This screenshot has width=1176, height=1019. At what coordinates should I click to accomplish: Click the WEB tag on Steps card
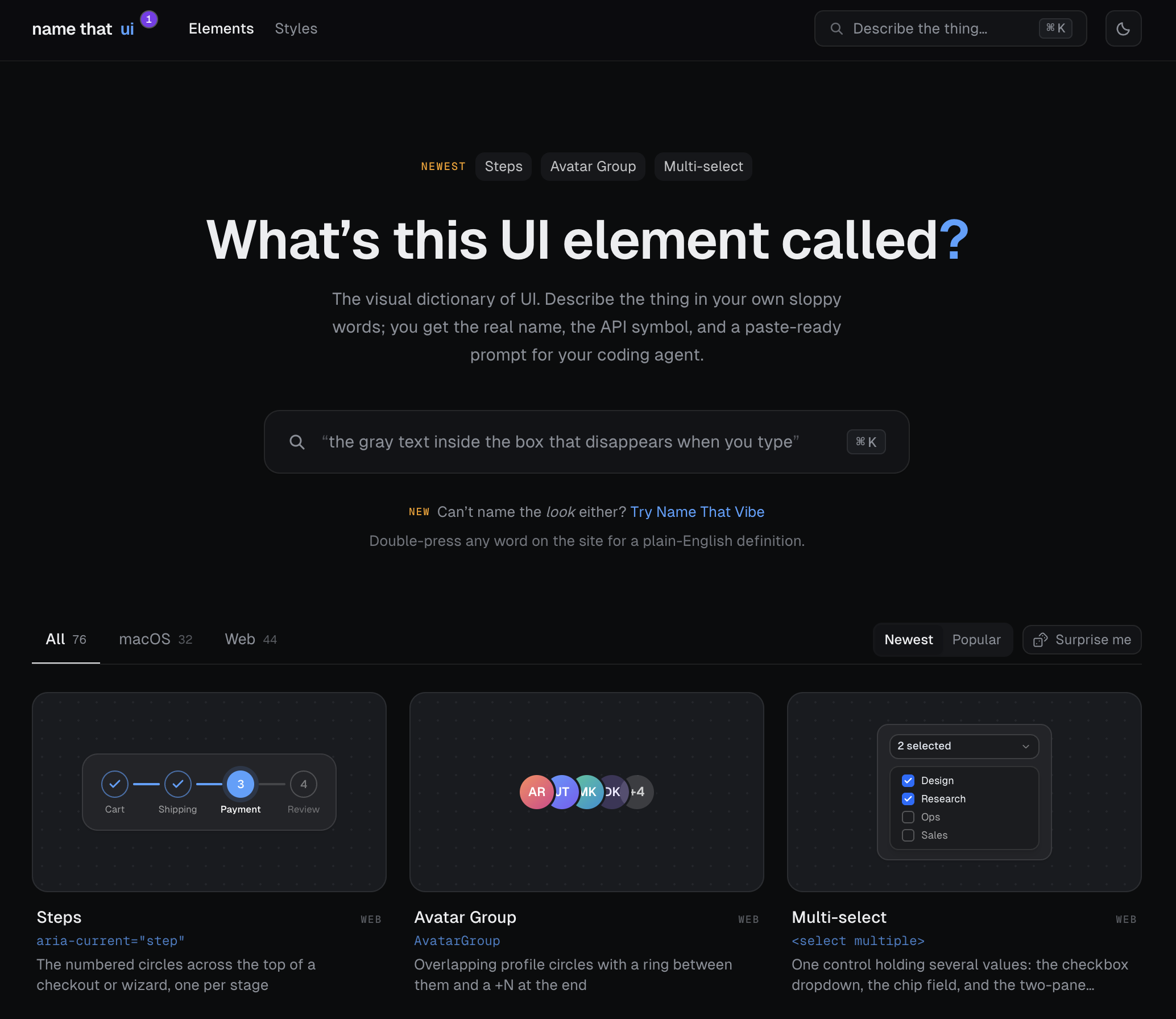coord(371,919)
